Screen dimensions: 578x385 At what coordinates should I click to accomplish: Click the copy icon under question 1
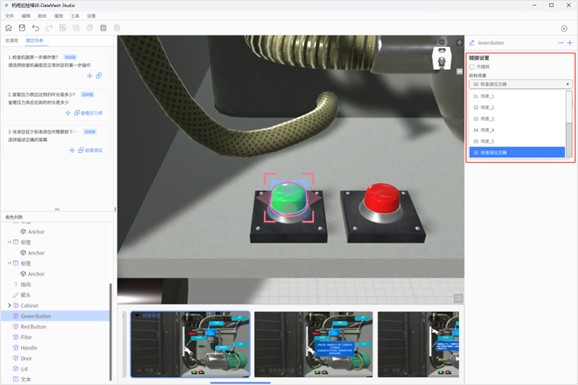point(99,76)
